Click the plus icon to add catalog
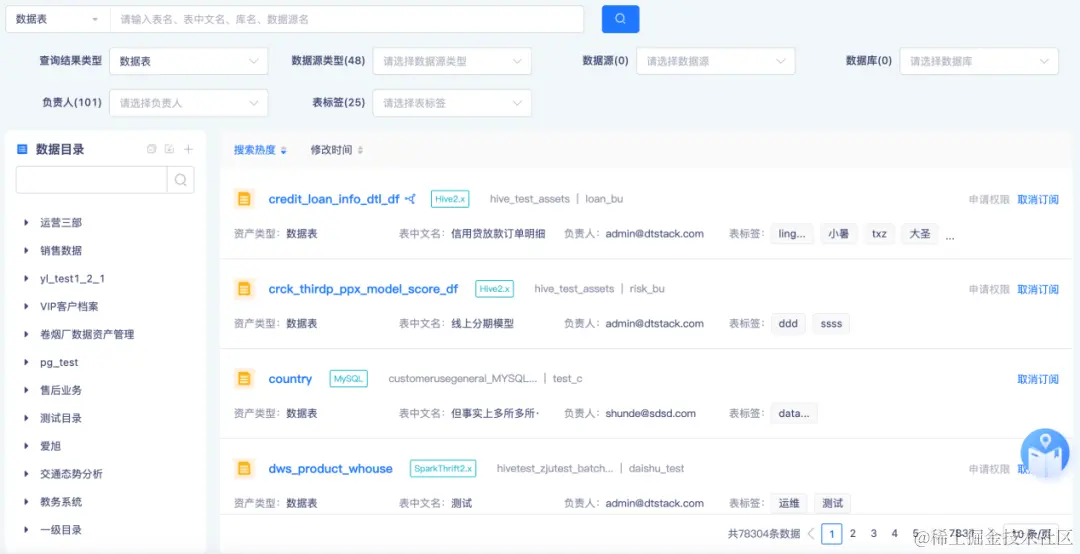This screenshot has height=554, width=1080. point(189,149)
